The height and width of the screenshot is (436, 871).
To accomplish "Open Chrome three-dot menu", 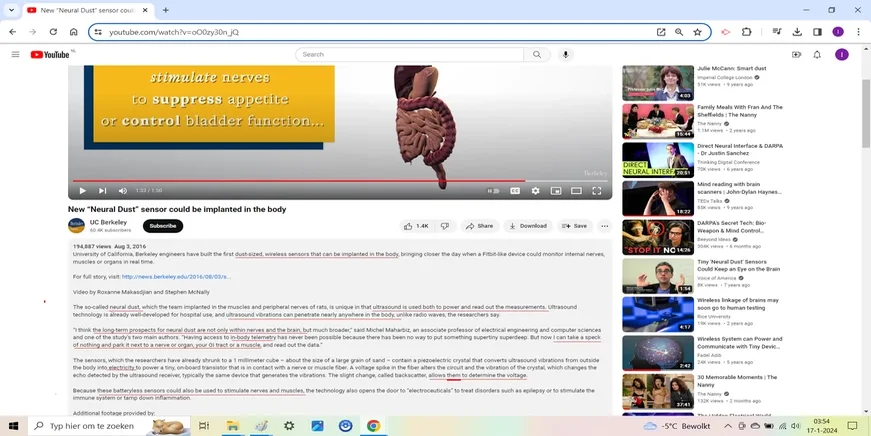I will 858,32.
